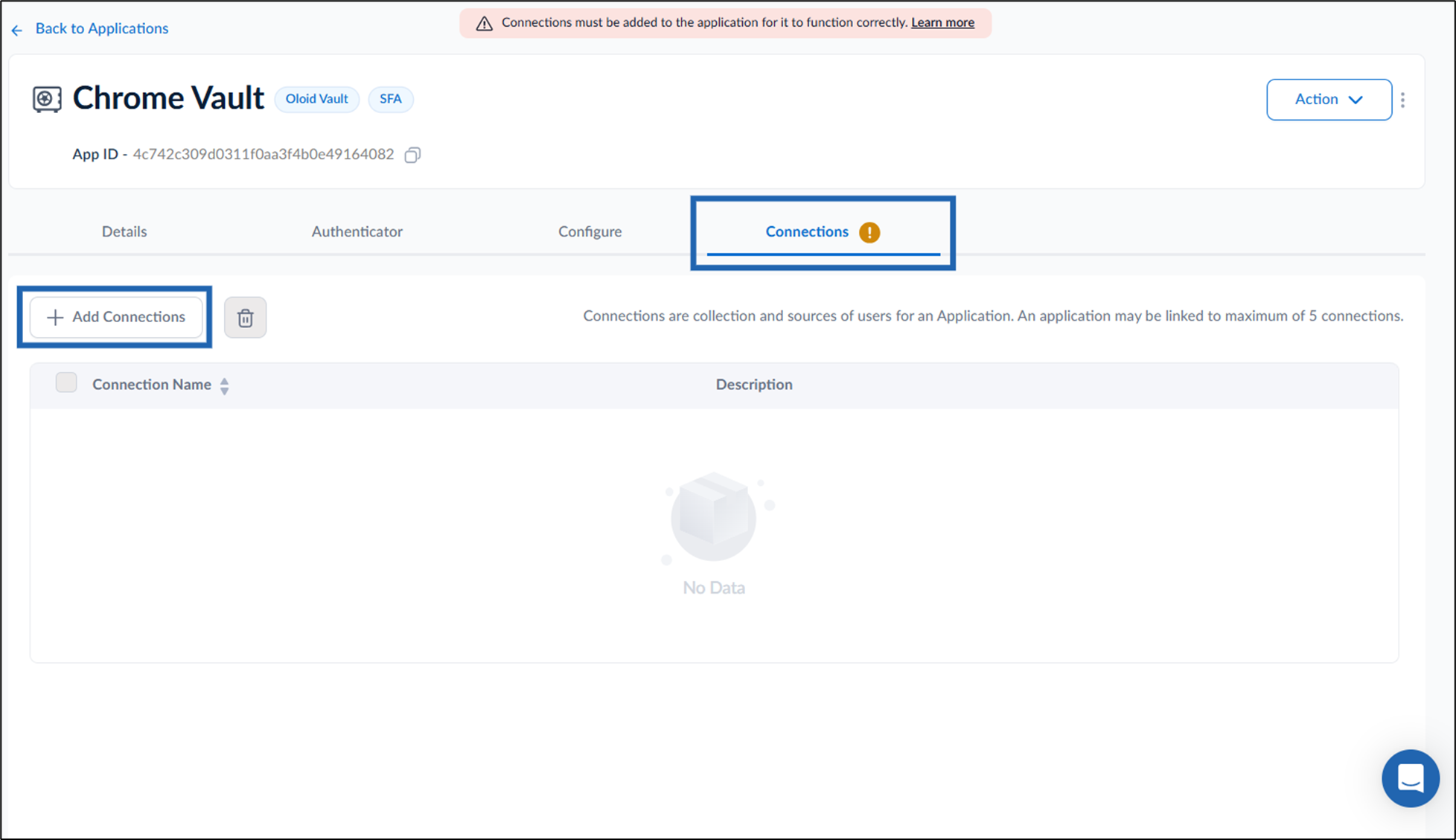Tick the select-all connections checkbox
Image resolution: width=1456 pixels, height=840 pixels.
click(x=66, y=382)
